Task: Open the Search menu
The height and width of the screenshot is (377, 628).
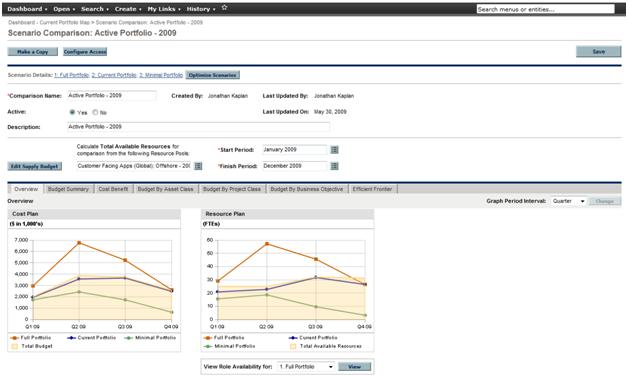Action: point(95,9)
